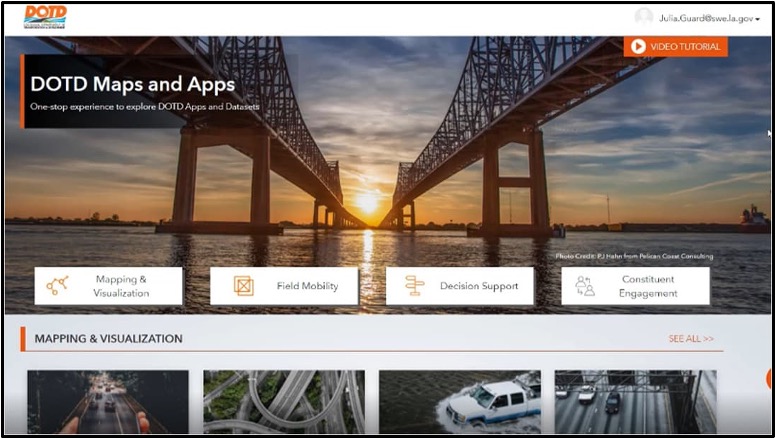Open the Mapping & Visualization category button
Screen dimensions: 776x438
(108, 286)
